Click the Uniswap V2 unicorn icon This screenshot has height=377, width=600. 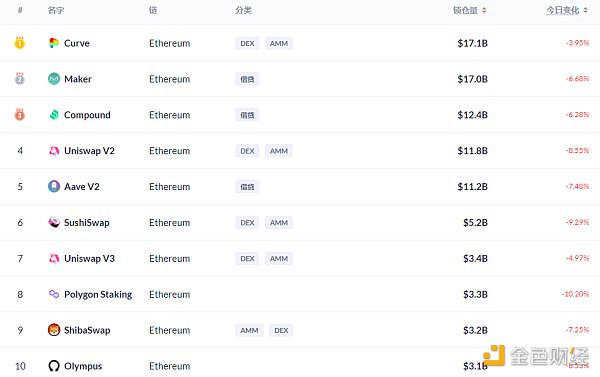(x=54, y=151)
